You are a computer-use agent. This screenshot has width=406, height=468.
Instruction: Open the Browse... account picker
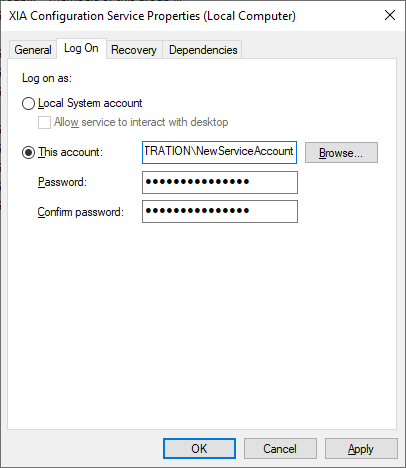pos(341,153)
